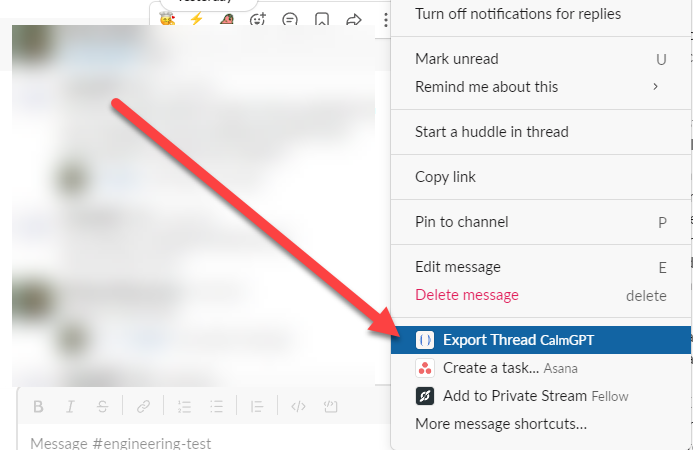Start an ordered list in the composer
The width and height of the screenshot is (693, 450).
pyautogui.click(x=184, y=406)
